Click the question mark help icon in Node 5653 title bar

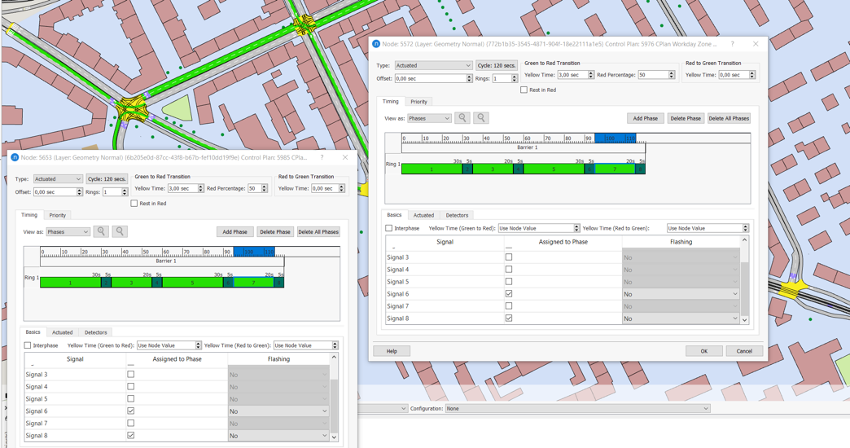point(322,157)
